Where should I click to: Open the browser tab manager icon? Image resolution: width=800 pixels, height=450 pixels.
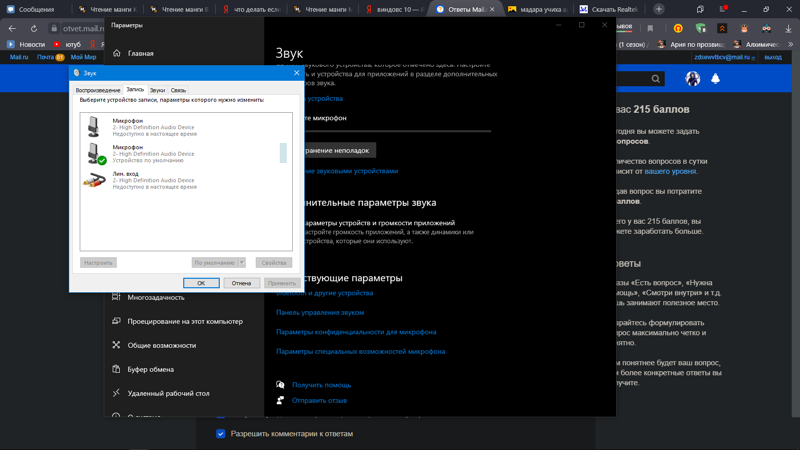700,9
